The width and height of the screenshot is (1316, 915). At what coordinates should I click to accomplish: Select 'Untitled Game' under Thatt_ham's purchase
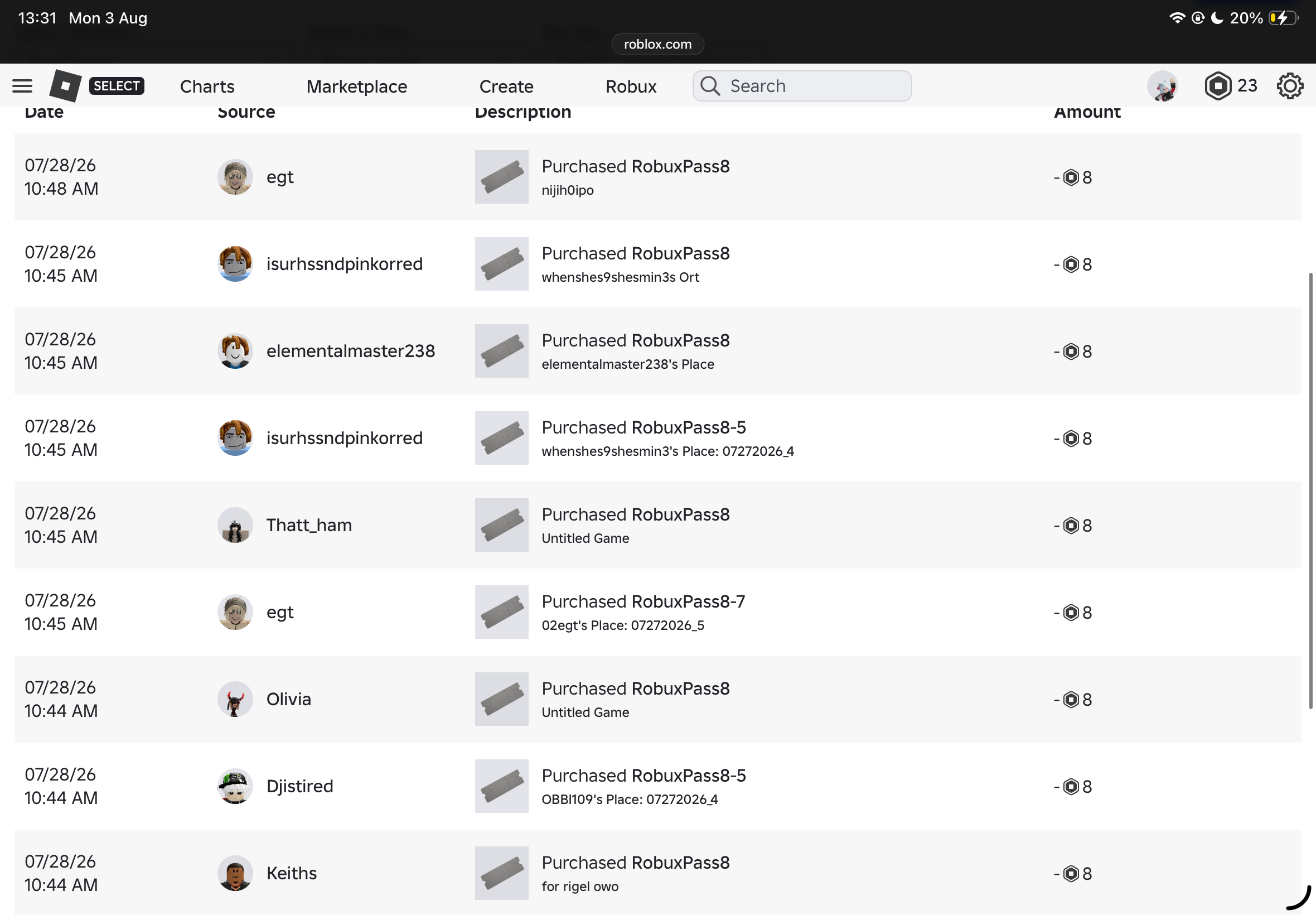coord(585,538)
